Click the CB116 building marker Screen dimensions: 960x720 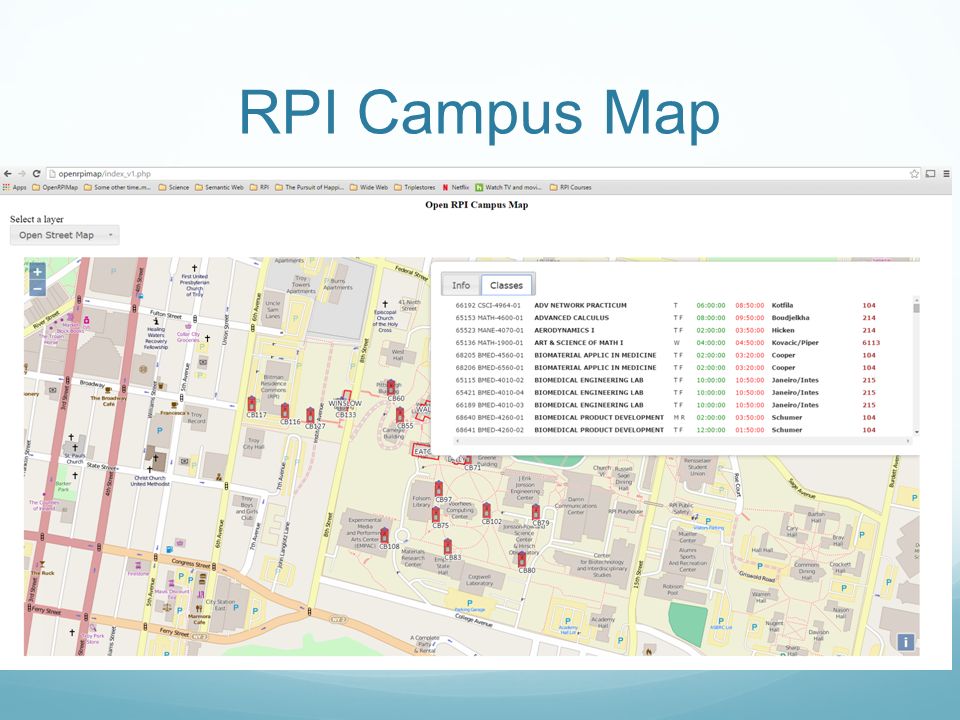click(x=285, y=410)
